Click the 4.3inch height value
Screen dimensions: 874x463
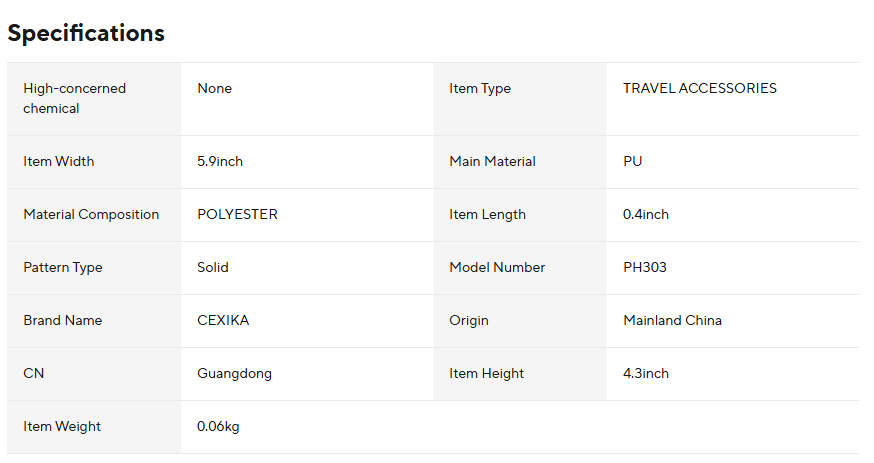645,373
